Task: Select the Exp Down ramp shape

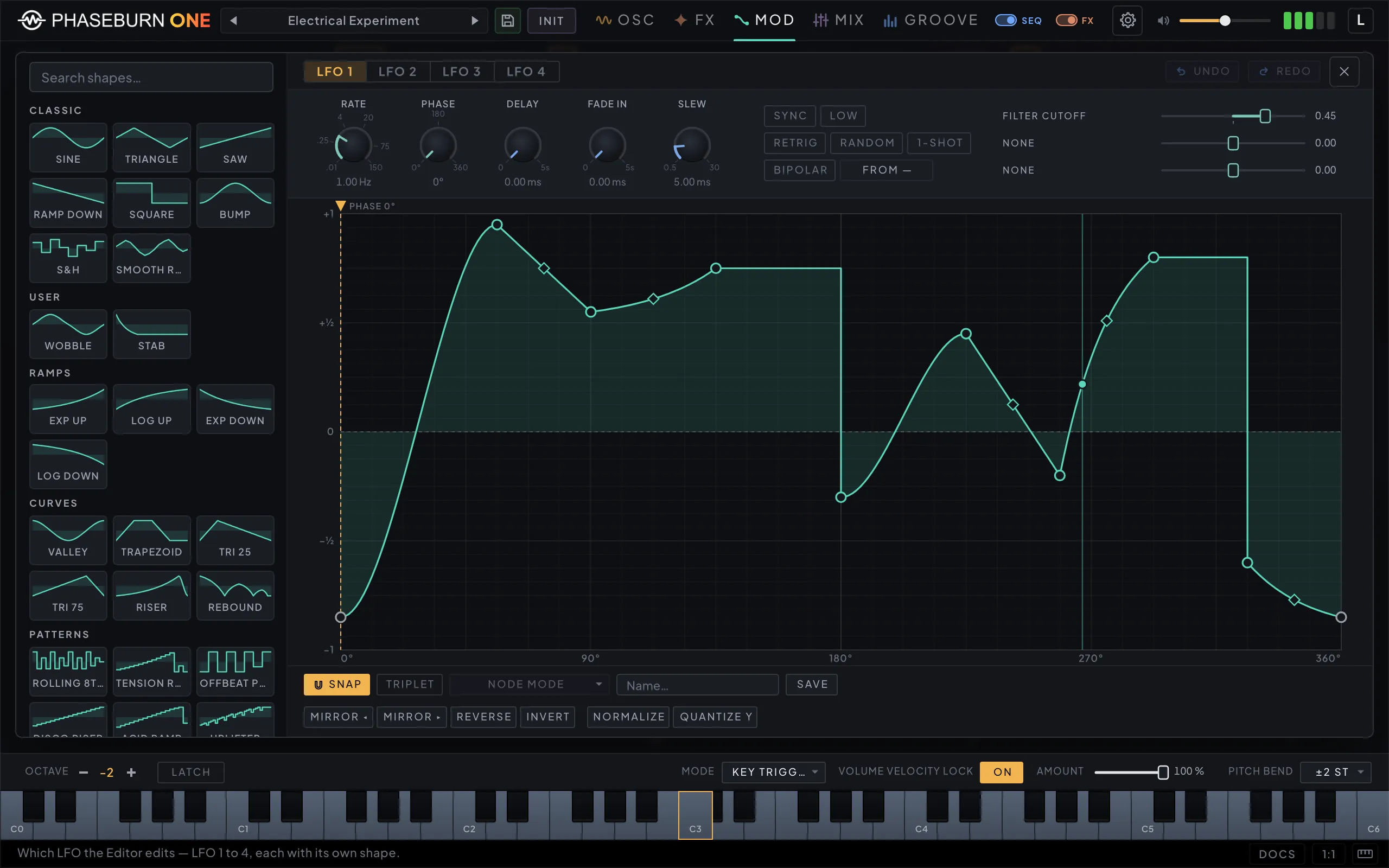Action: (235, 409)
